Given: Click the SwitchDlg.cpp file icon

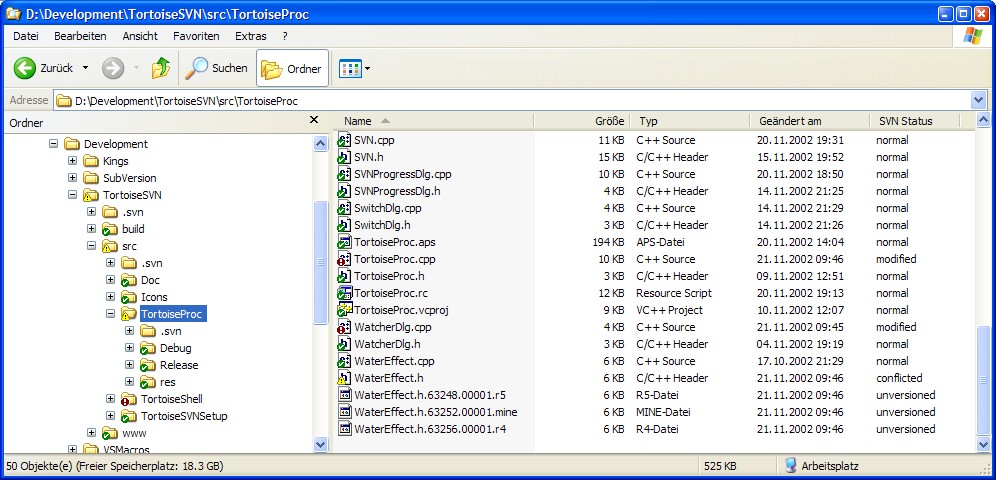Looking at the screenshot, I should tap(344, 208).
